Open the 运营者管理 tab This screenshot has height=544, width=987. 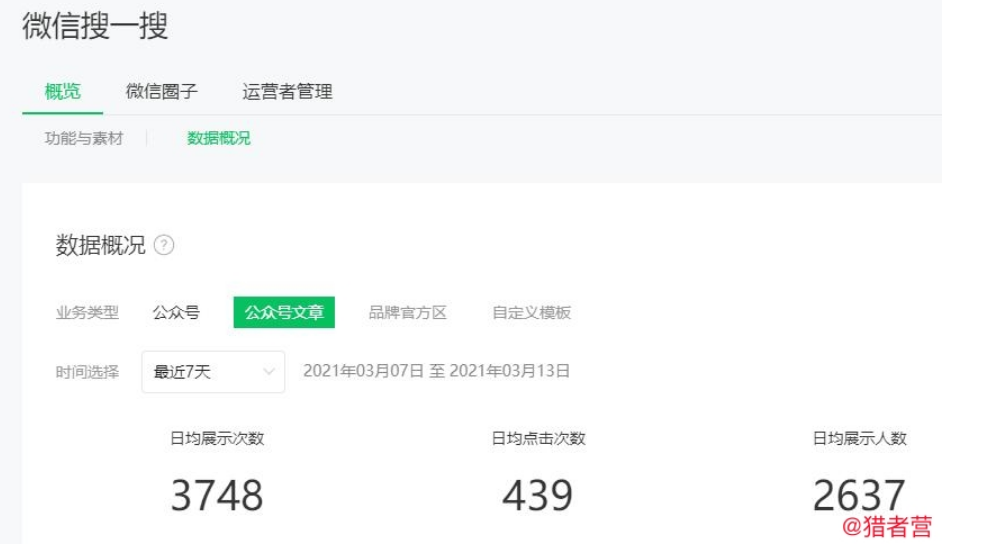[x=287, y=92]
